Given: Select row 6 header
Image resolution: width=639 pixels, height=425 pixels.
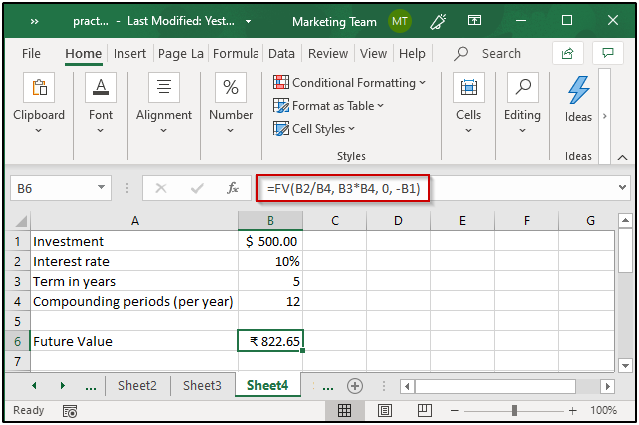Looking at the screenshot, I should point(18,341).
